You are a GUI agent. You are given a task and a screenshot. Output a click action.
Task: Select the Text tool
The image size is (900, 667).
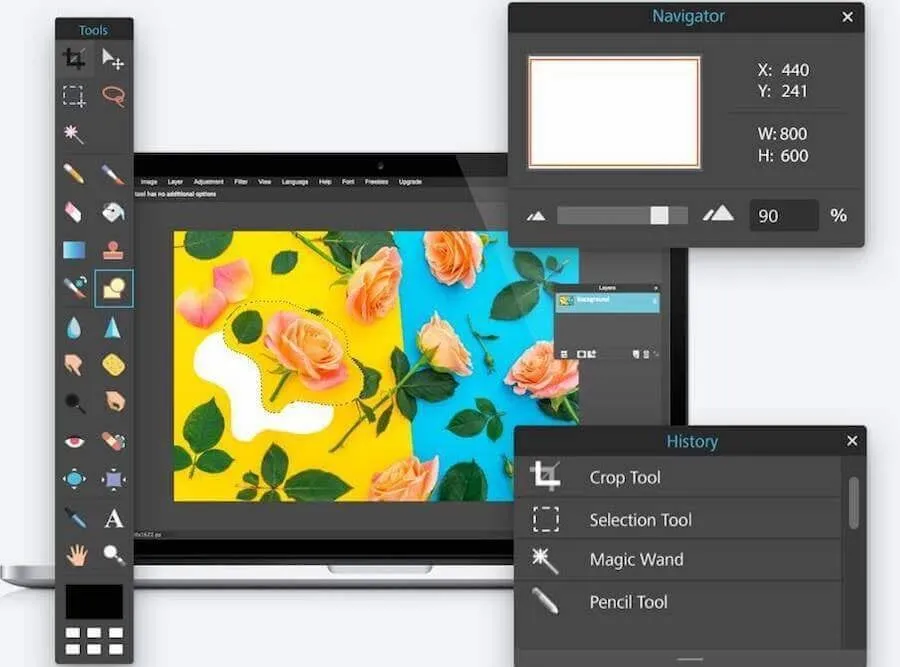[113, 518]
